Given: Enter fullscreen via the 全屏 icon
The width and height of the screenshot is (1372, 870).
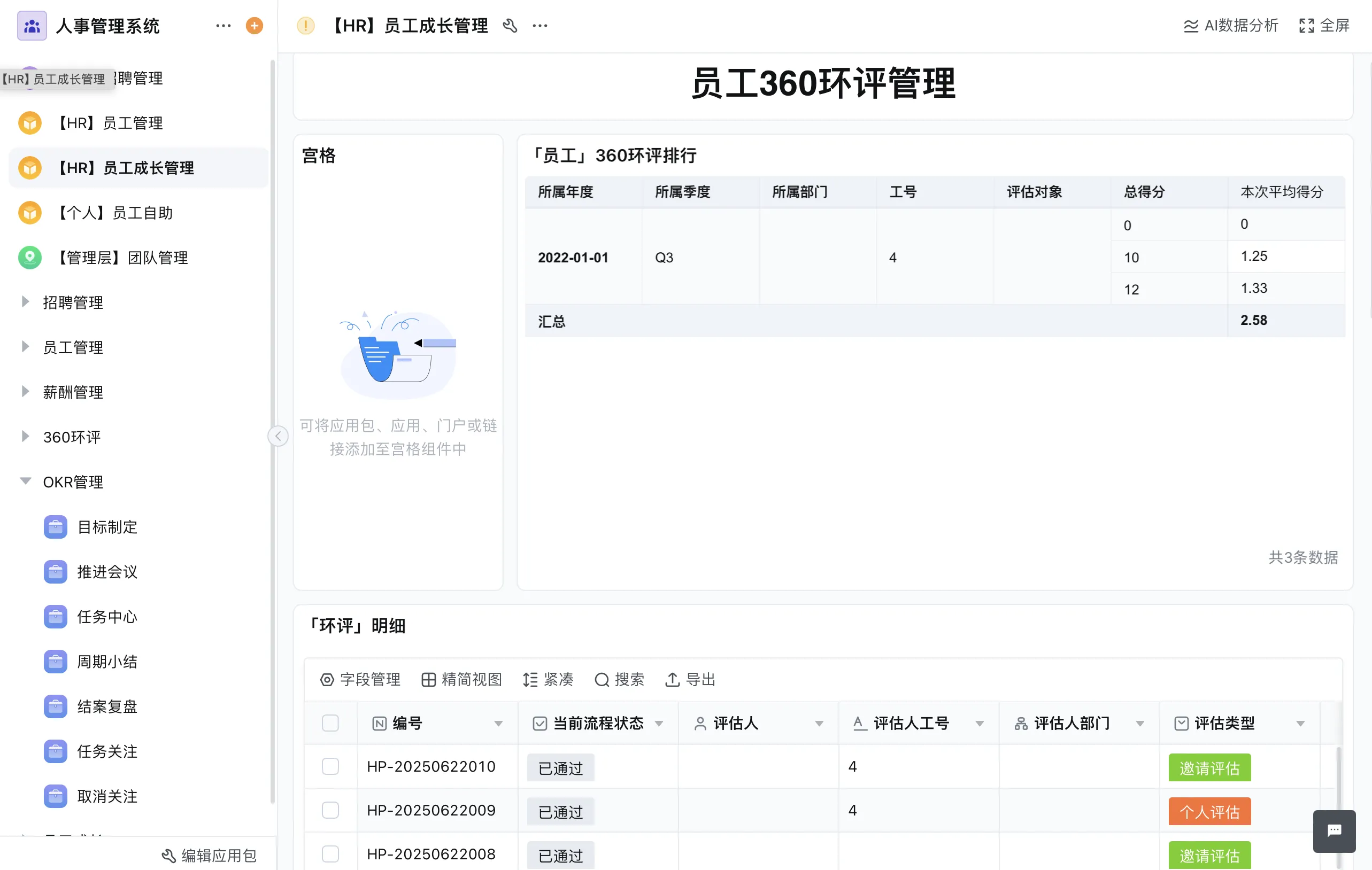Looking at the screenshot, I should click(x=1323, y=26).
